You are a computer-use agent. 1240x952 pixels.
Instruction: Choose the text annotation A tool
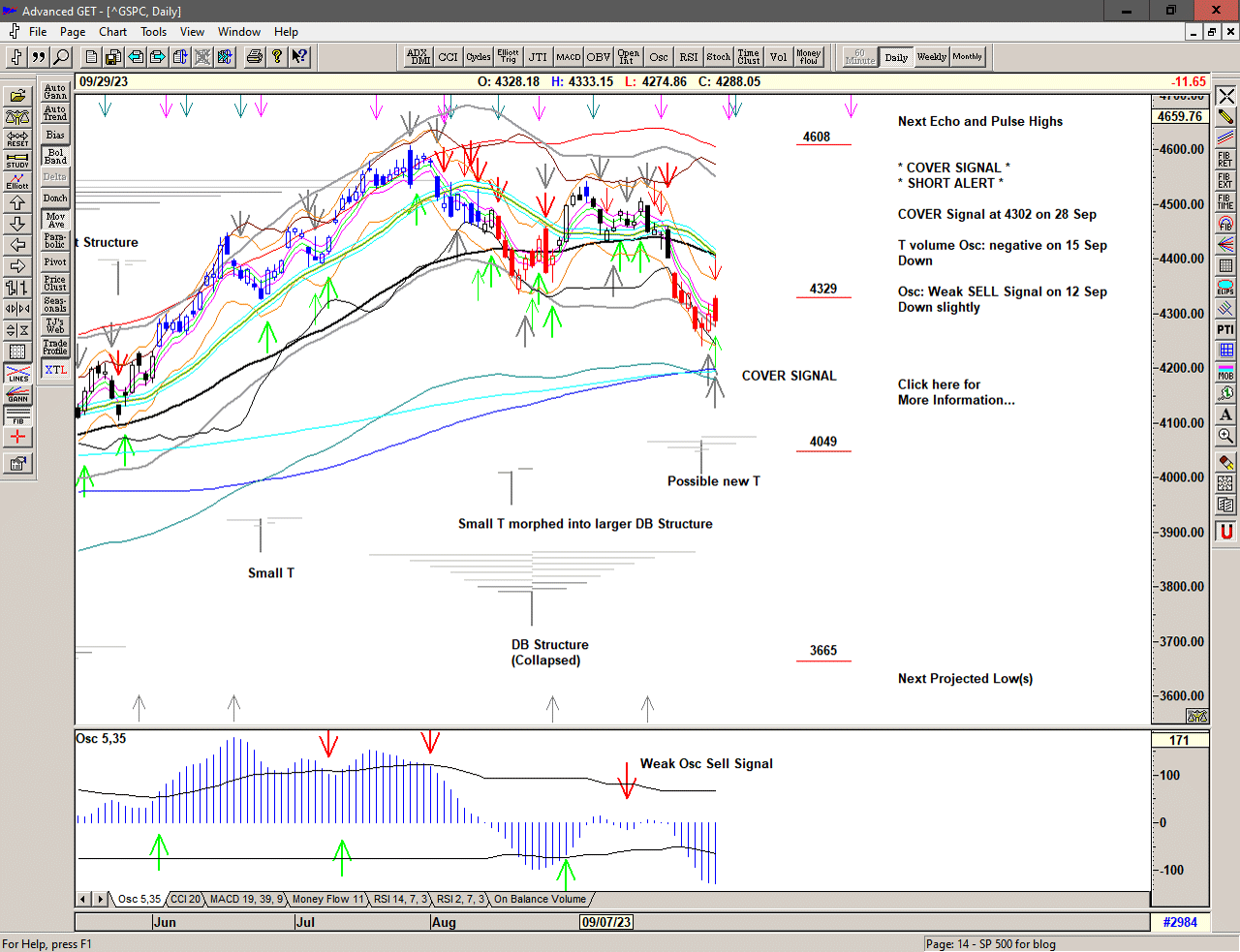click(1225, 415)
